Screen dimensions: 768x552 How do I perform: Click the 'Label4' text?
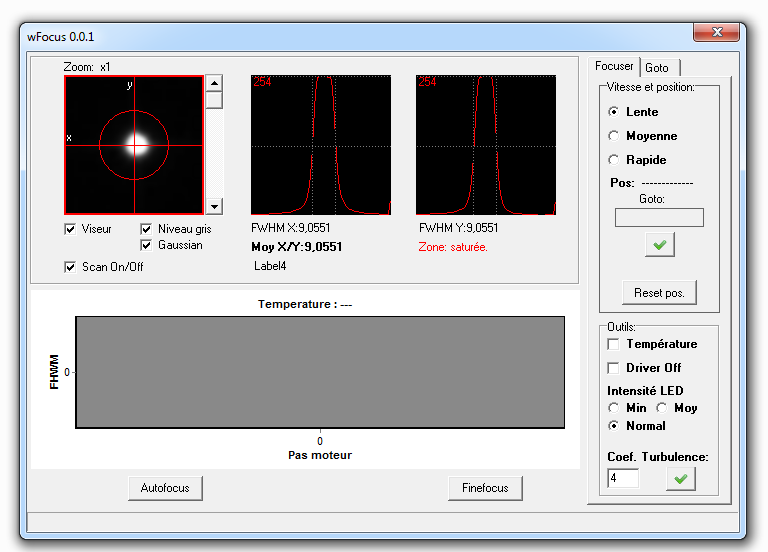[x=270, y=266]
